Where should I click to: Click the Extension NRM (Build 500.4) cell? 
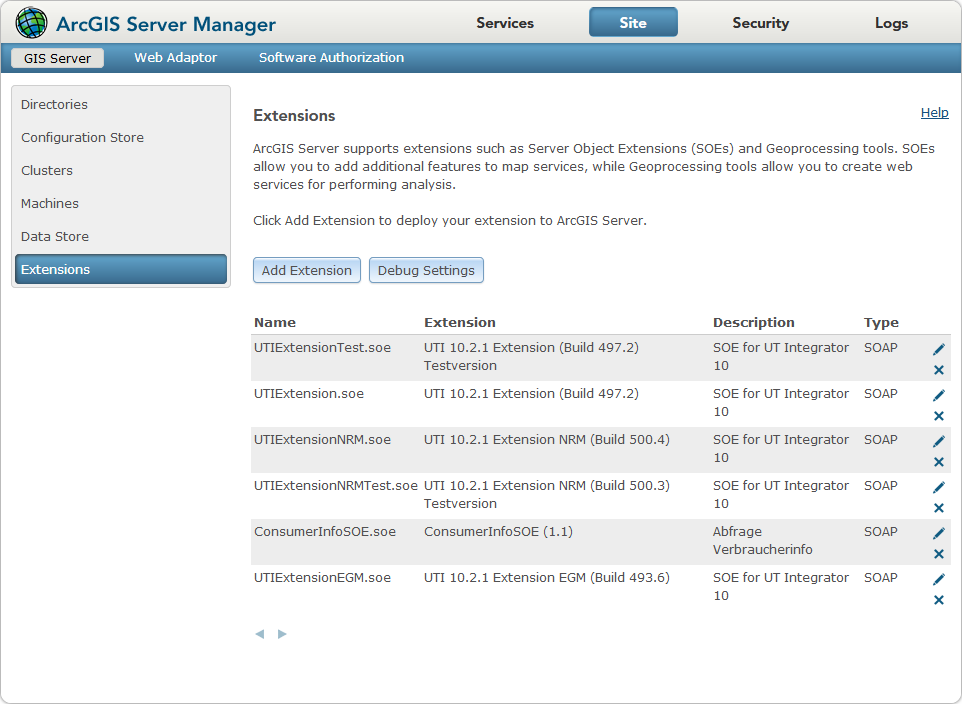point(547,439)
